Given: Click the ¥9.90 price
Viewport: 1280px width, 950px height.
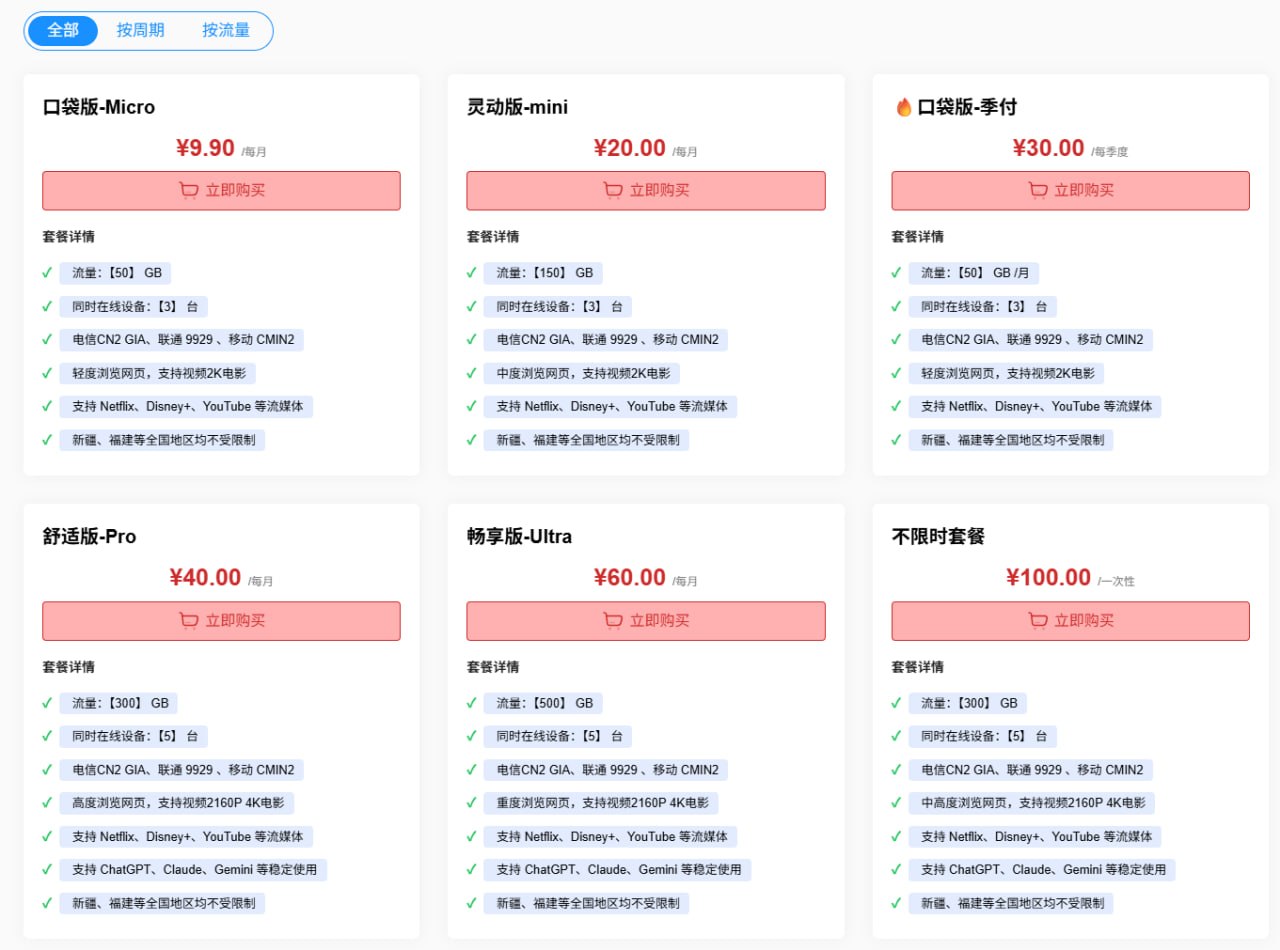Looking at the screenshot, I should 205,148.
